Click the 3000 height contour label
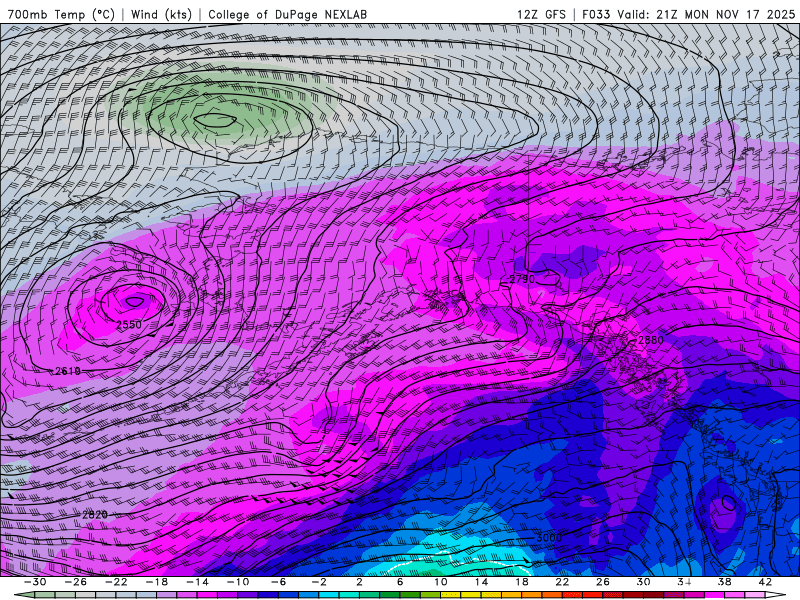 pos(549,538)
